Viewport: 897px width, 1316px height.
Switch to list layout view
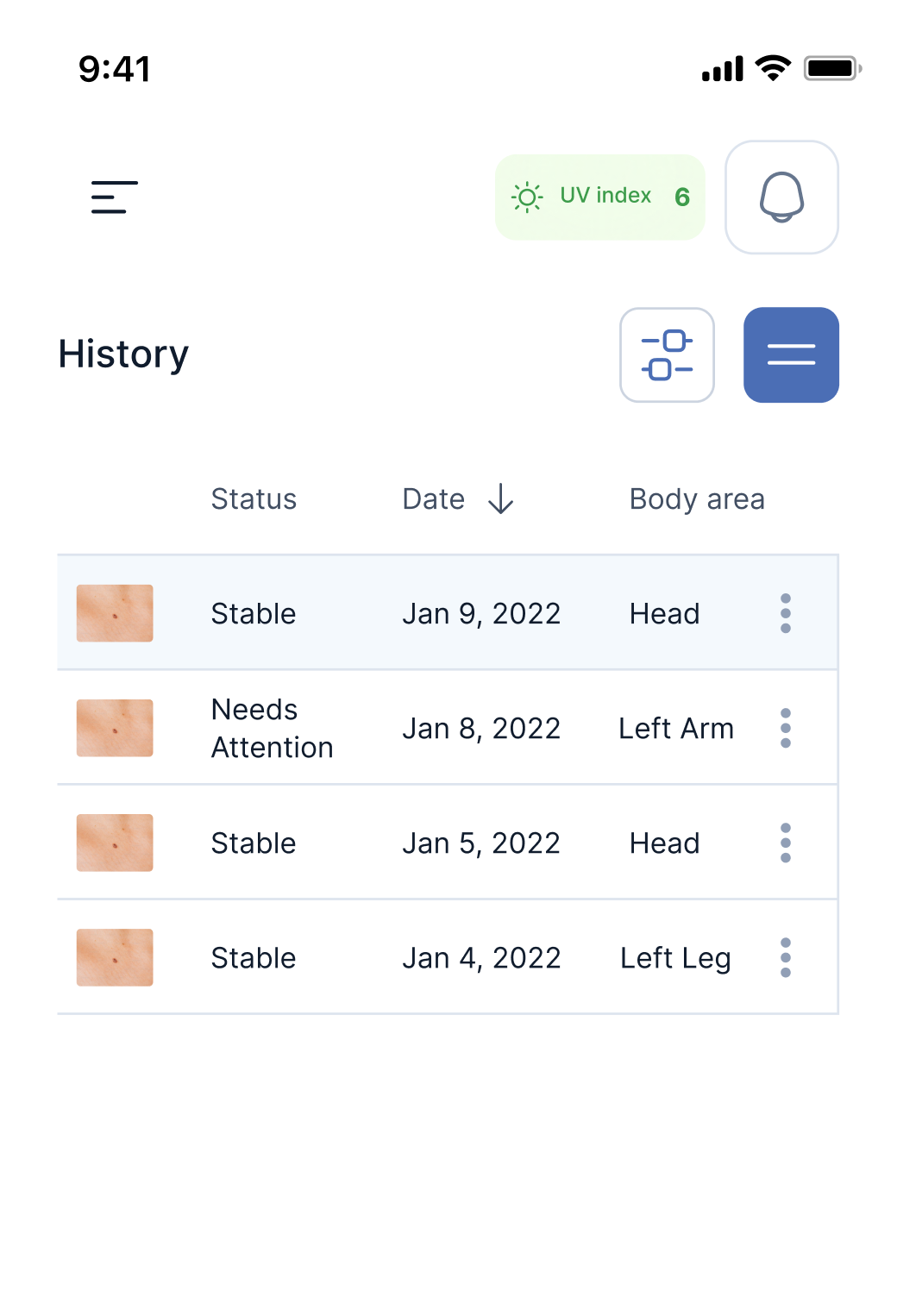[x=791, y=355]
